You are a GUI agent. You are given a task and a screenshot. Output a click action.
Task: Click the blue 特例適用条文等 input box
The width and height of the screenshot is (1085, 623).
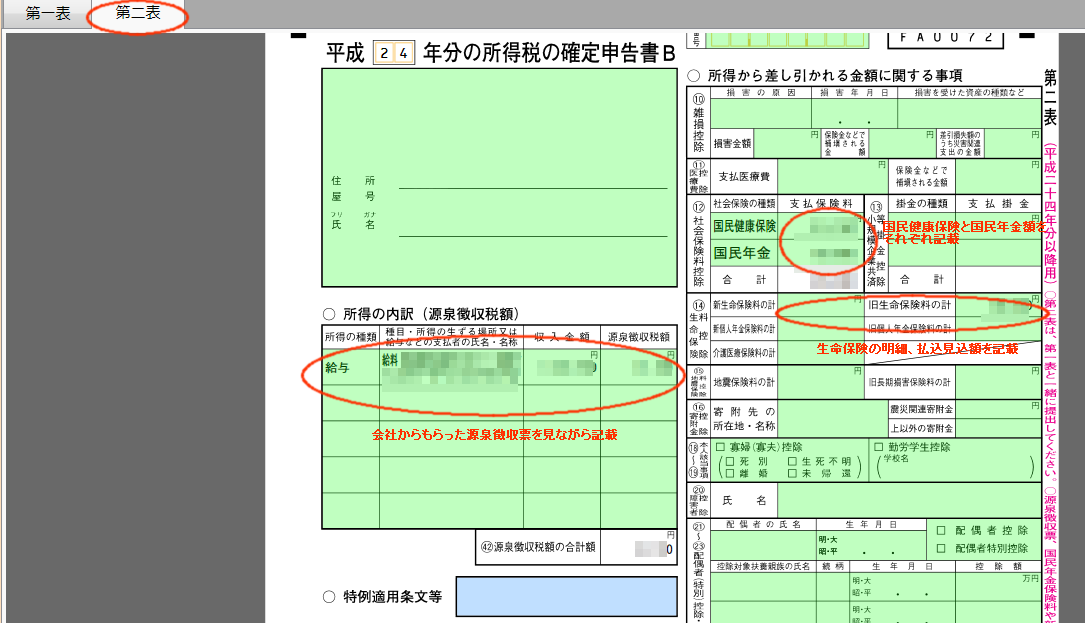click(x=566, y=596)
